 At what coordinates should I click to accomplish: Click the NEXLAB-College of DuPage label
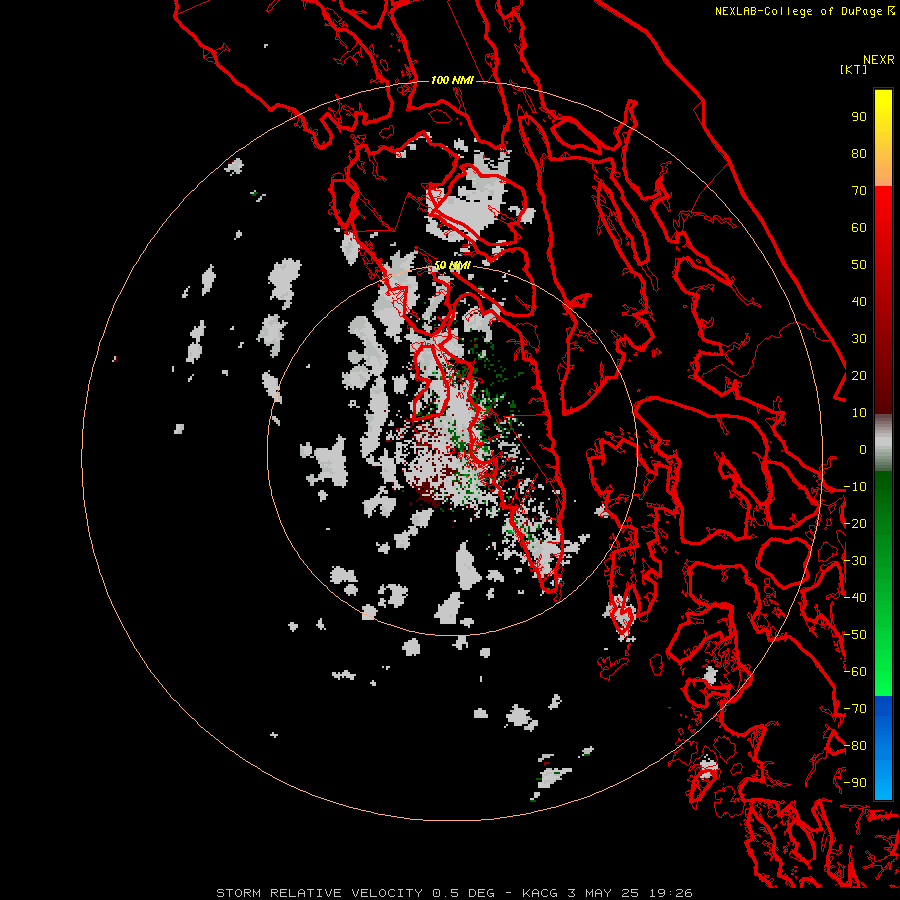pyautogui.click(x=805, y=11)
